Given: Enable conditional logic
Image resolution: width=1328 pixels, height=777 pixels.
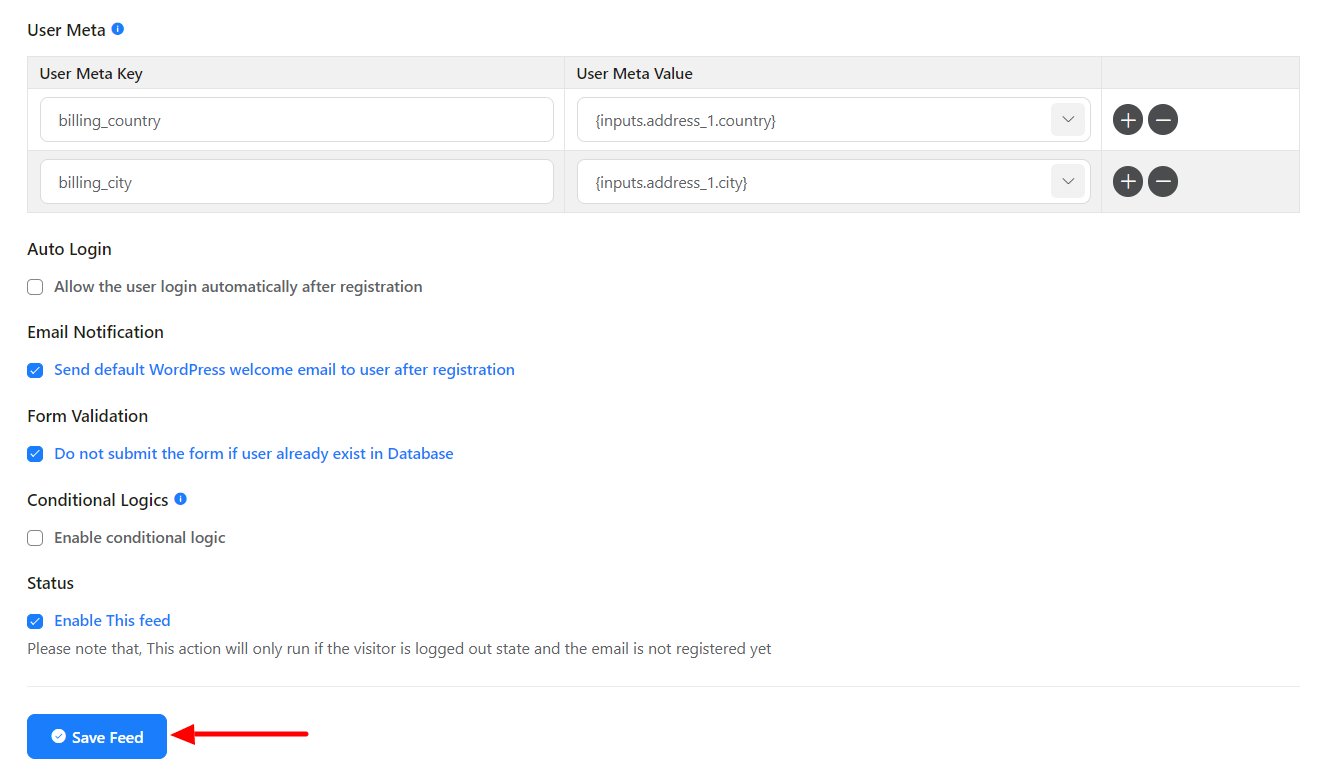Looking at the screenshot, I should [35, 538].
